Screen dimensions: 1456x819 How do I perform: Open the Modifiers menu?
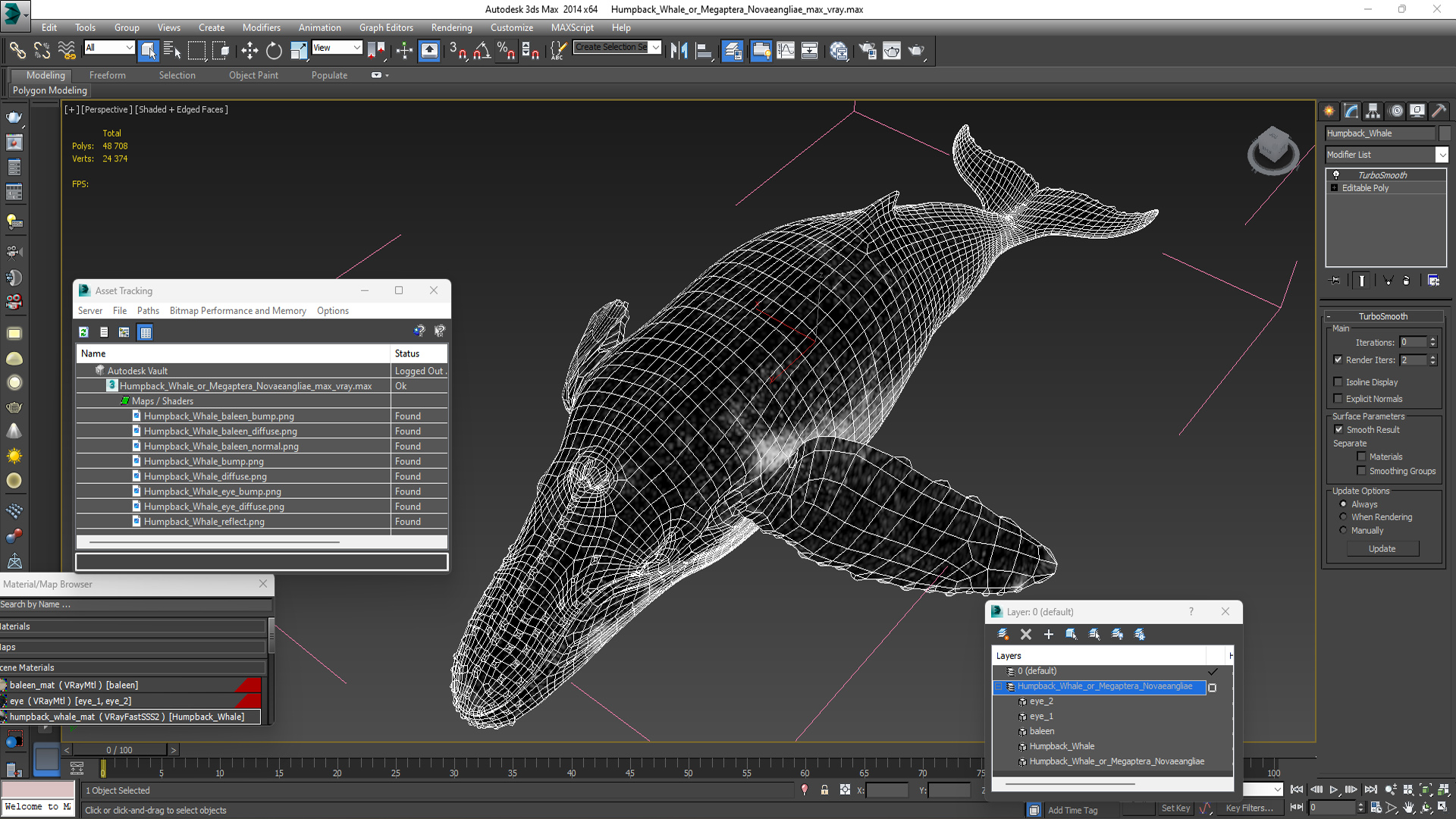261,27
